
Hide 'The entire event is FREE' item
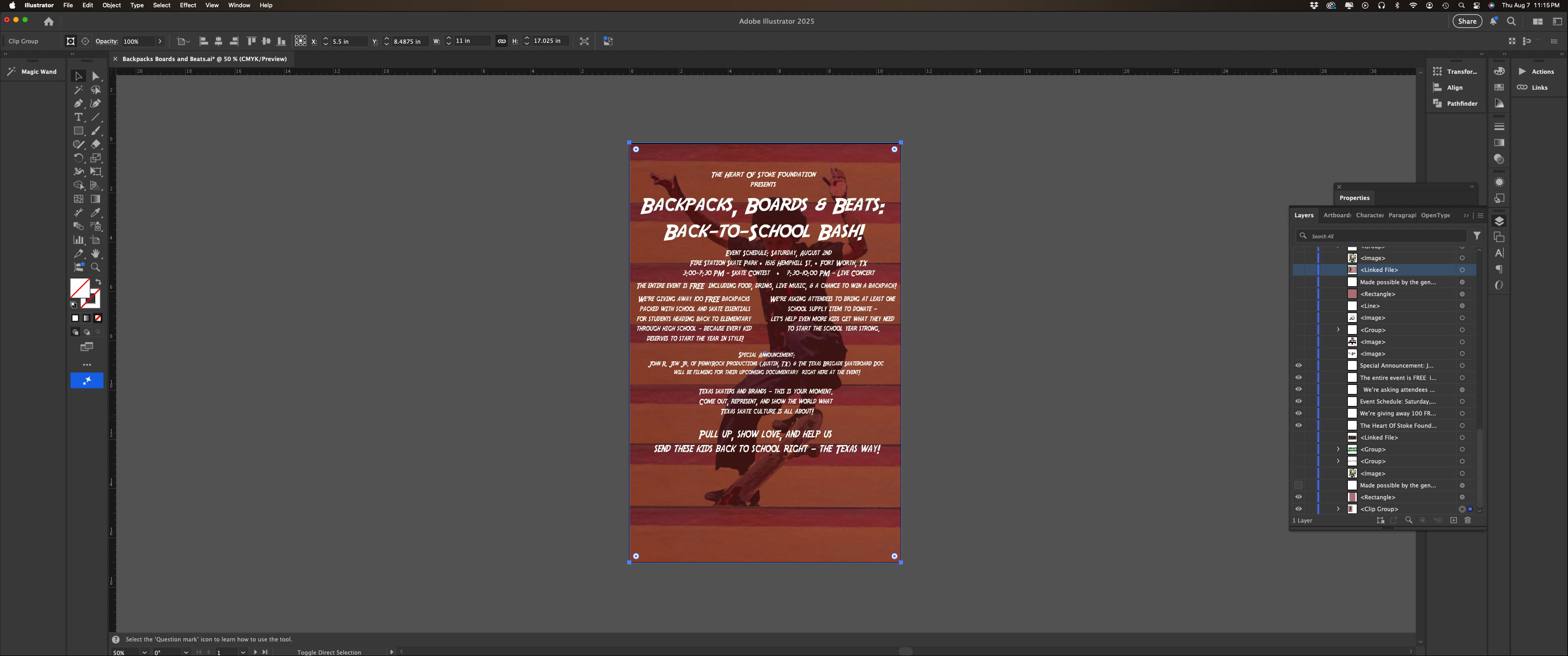1298,378
